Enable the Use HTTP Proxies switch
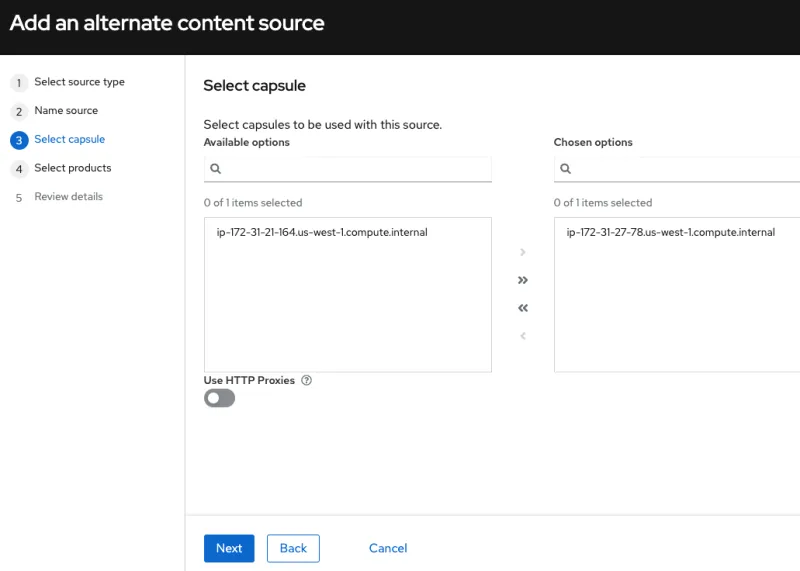800x571 pixels. coord(219,398)
